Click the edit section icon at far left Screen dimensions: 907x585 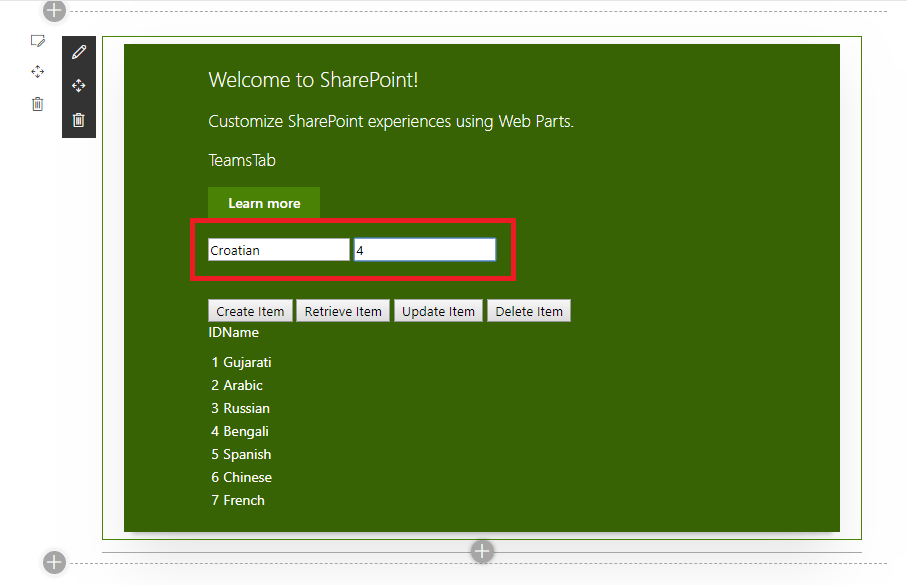[x=38, y=41]
